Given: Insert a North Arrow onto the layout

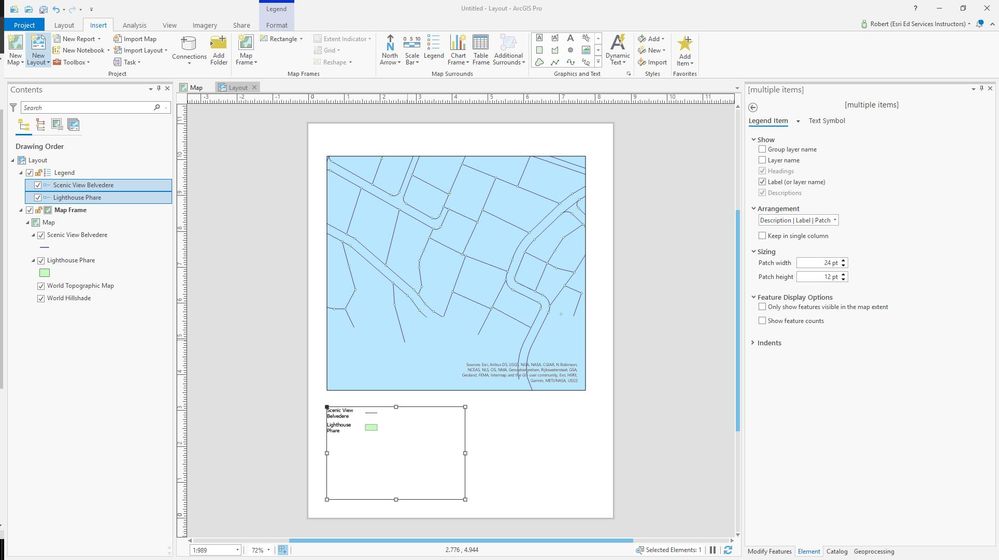Looking at the screenshot, I should tap(389, 50).
